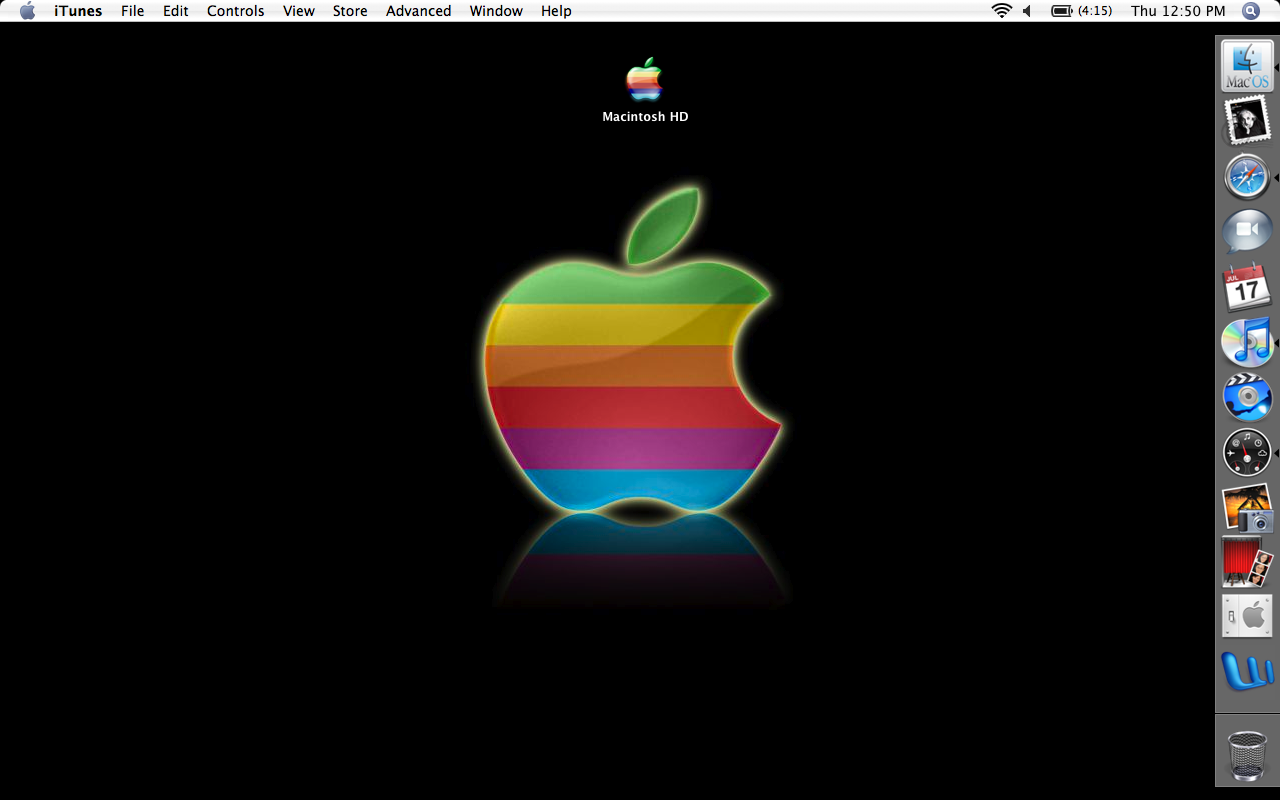Viewport: 1280px width, 800px height.
Task: Open the Apple menu
Action: [27, 11]
